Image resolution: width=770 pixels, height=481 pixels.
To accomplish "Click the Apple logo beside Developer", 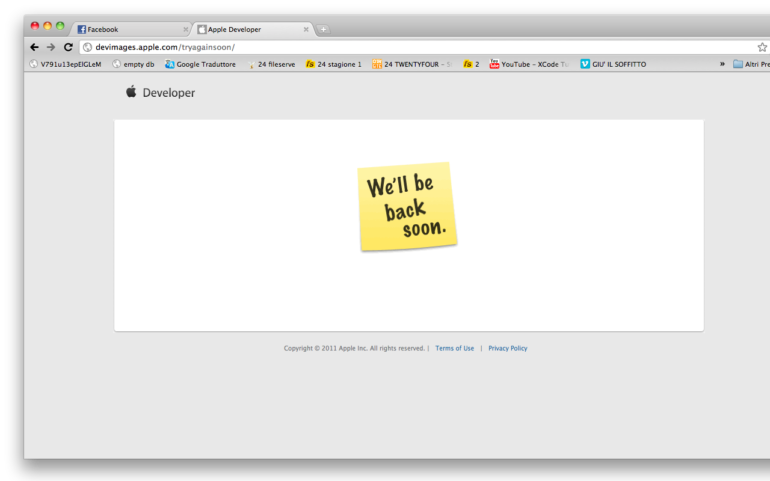I will (x=131, y=92).
